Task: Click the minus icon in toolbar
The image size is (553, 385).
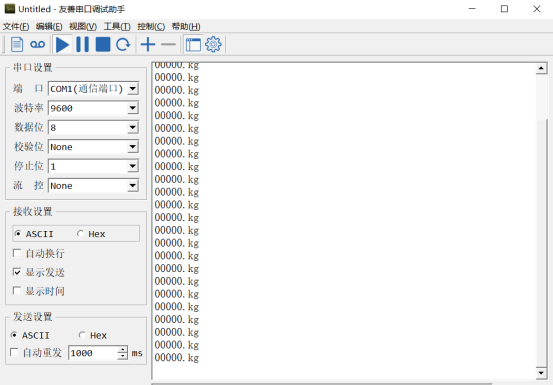Action: pyautogui.click(x=169, y=44)
